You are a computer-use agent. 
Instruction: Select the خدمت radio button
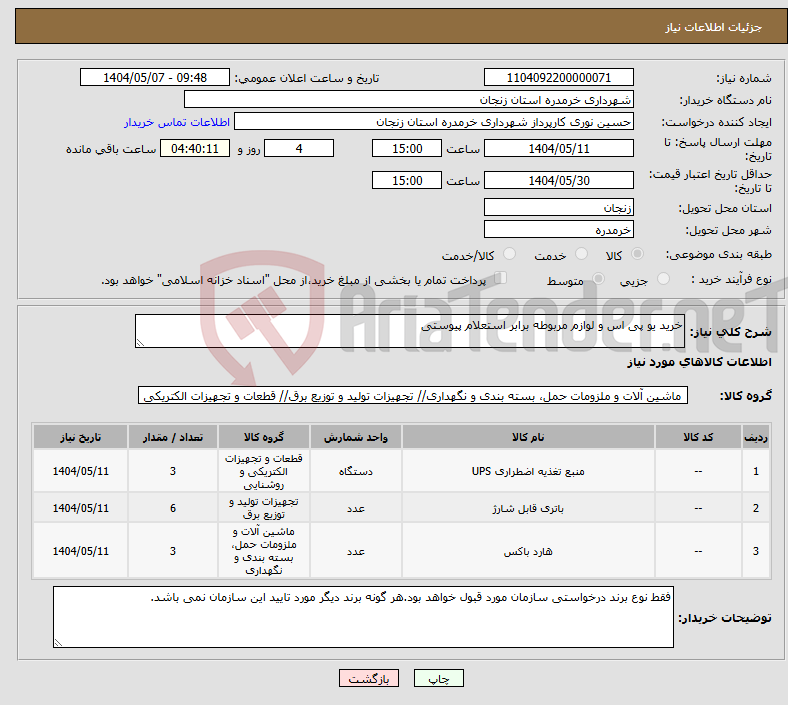click(x=581, y=254)
